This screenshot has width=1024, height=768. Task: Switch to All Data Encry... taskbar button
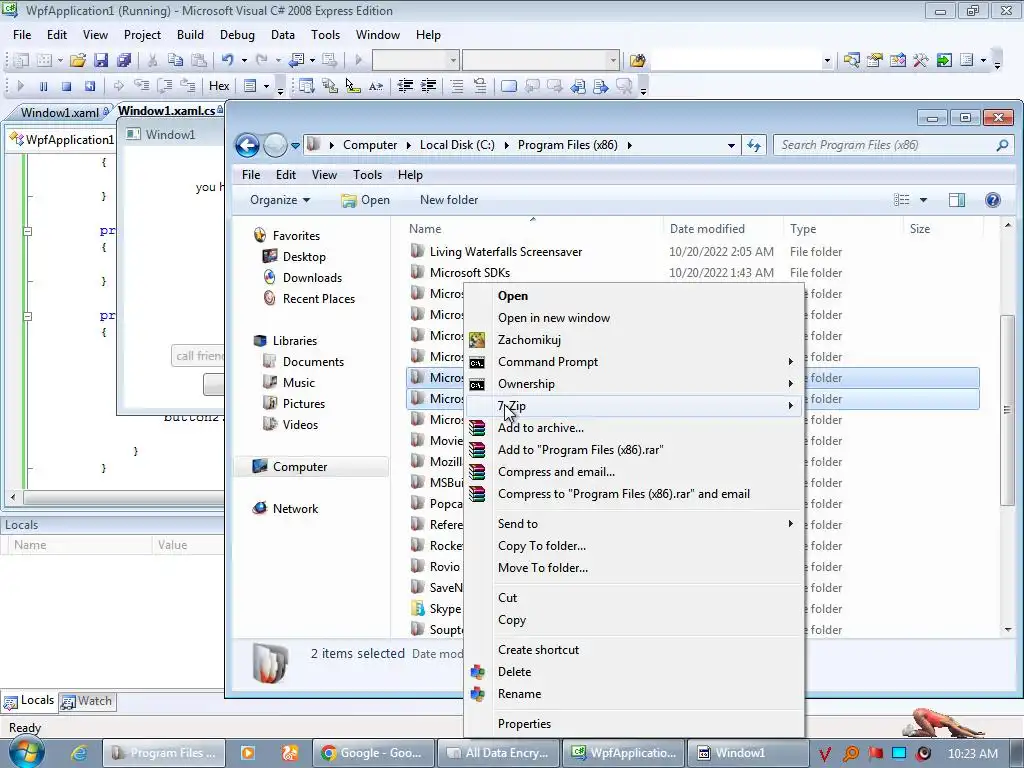tap(498, 753)
